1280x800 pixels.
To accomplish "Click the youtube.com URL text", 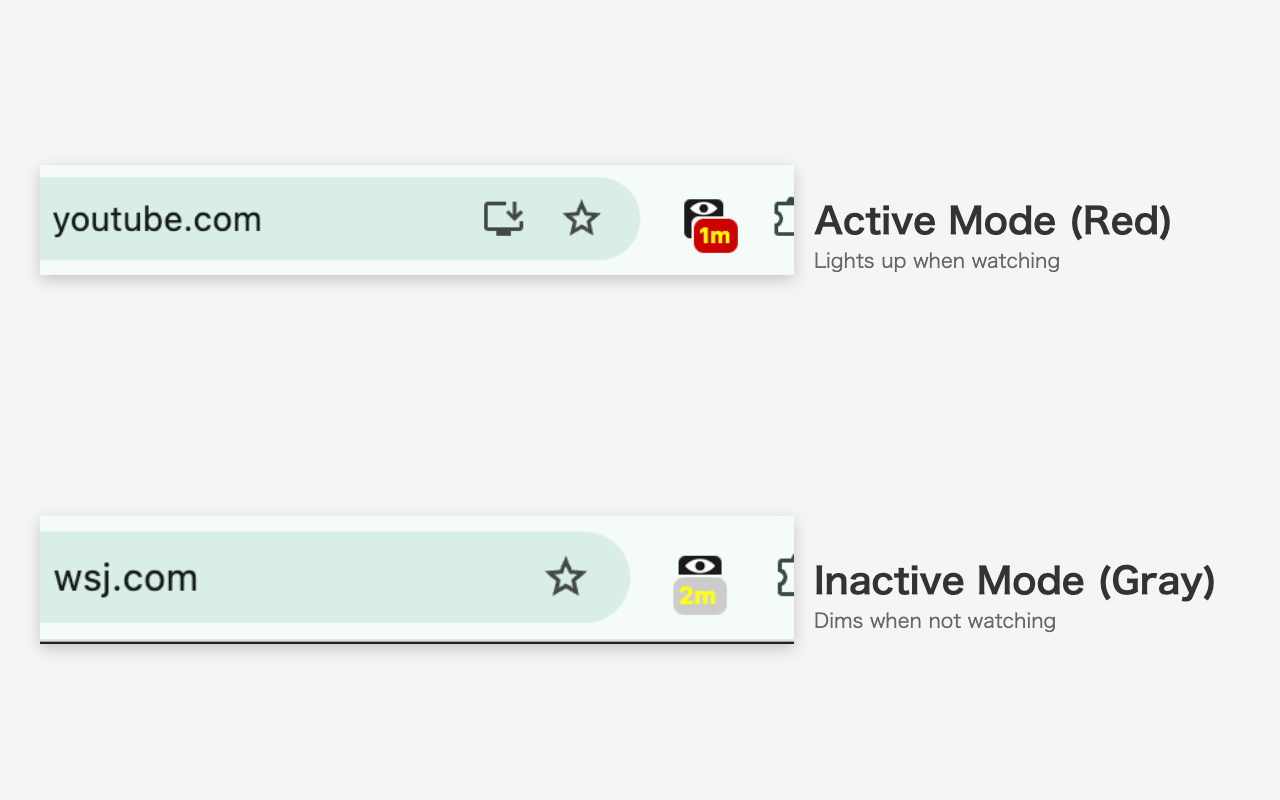I will pos(157,219).
